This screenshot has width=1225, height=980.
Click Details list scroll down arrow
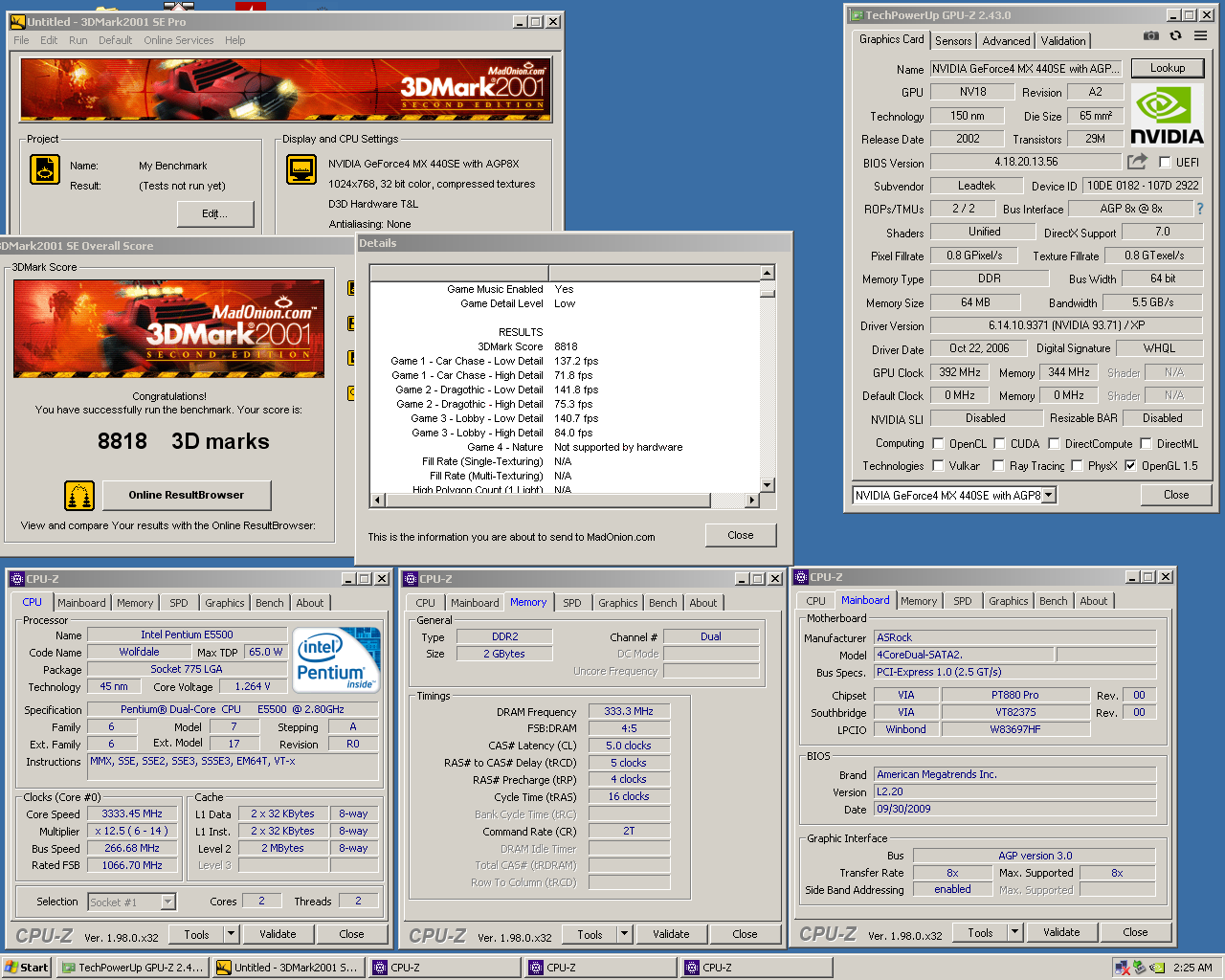[x=768, y=485]
